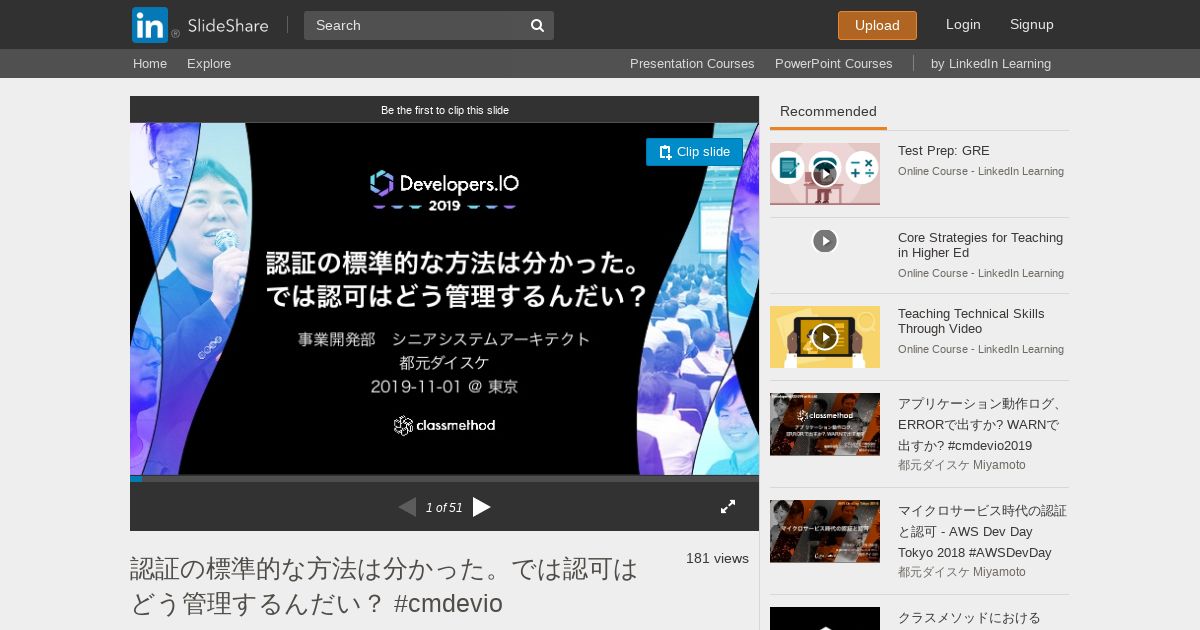Open アプリケーション動作ログ slide thumbnail

825,424
